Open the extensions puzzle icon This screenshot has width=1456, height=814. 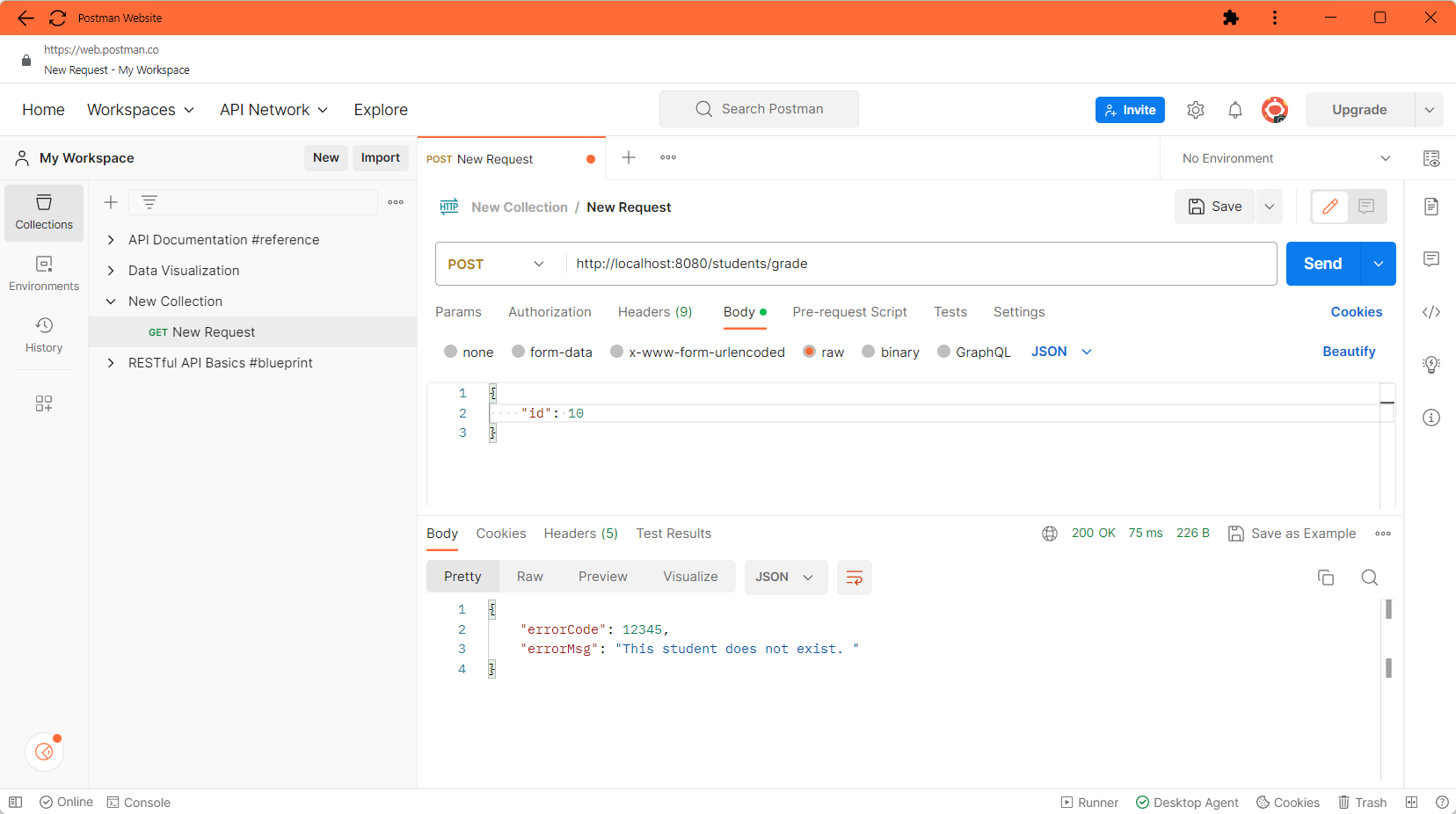click(1231, 18)
